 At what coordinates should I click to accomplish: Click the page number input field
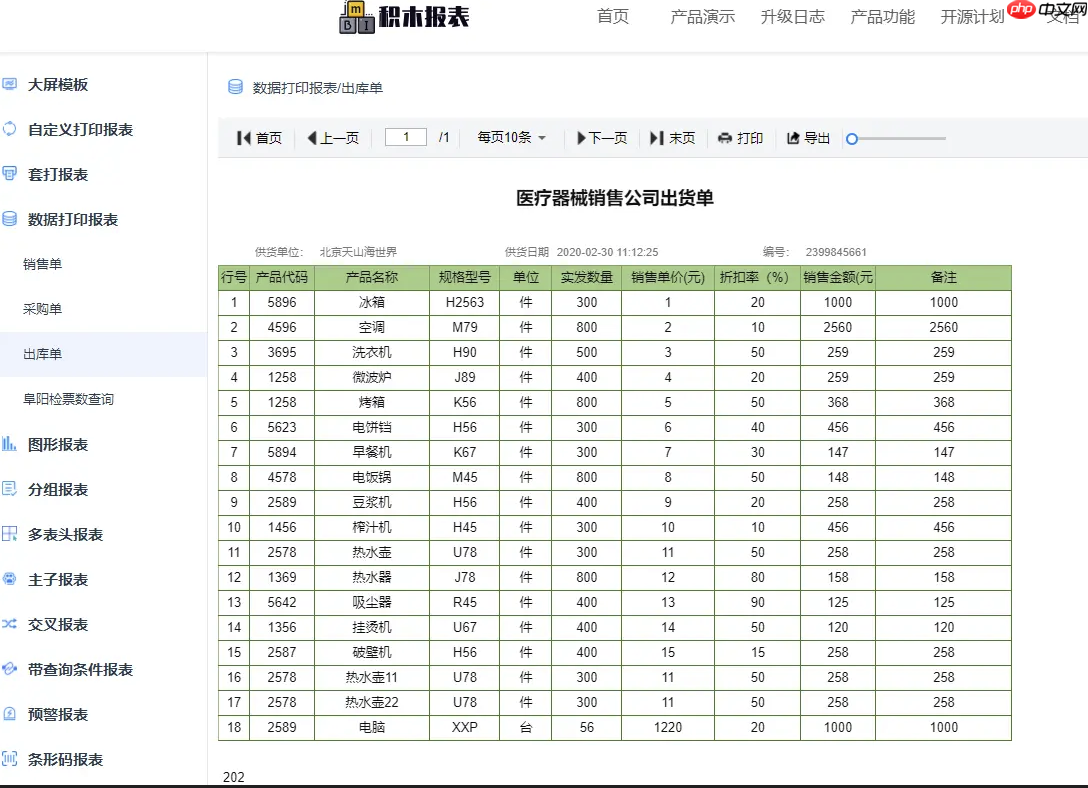(x=404, y=137)
